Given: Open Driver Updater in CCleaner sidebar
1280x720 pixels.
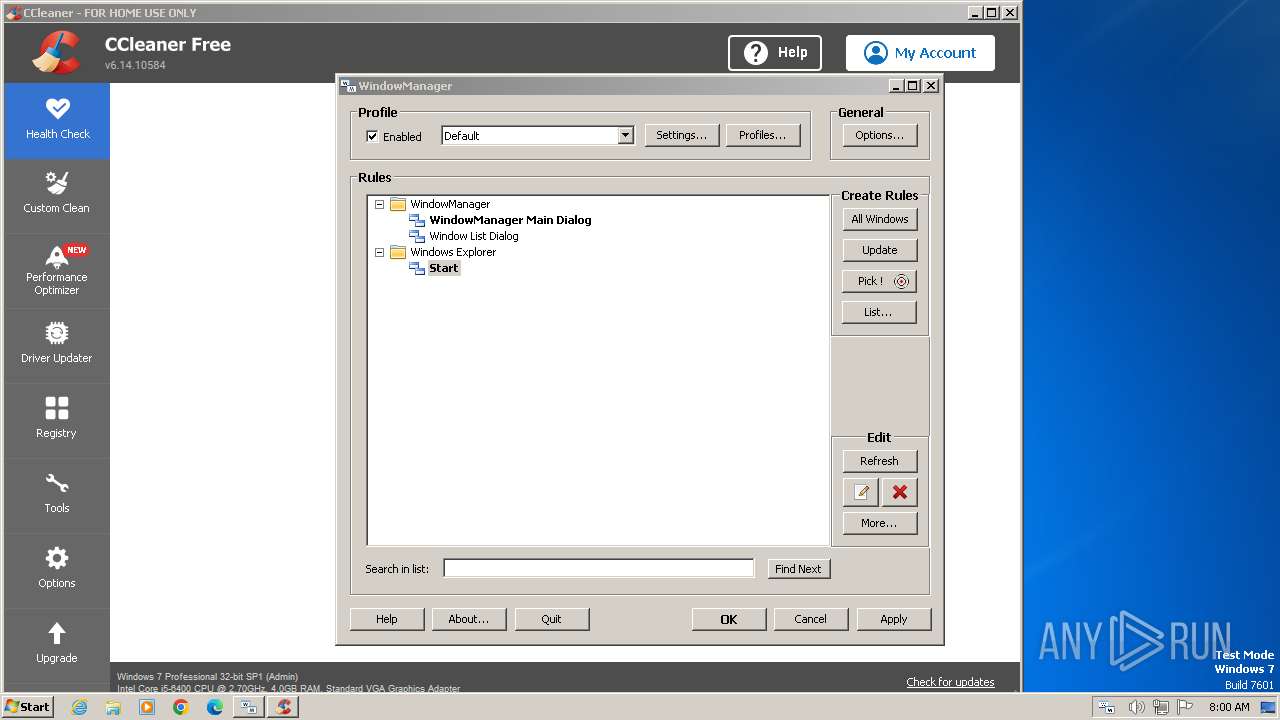Looking at the screenshot, I should pyautogui.click(x=57, y=345).
